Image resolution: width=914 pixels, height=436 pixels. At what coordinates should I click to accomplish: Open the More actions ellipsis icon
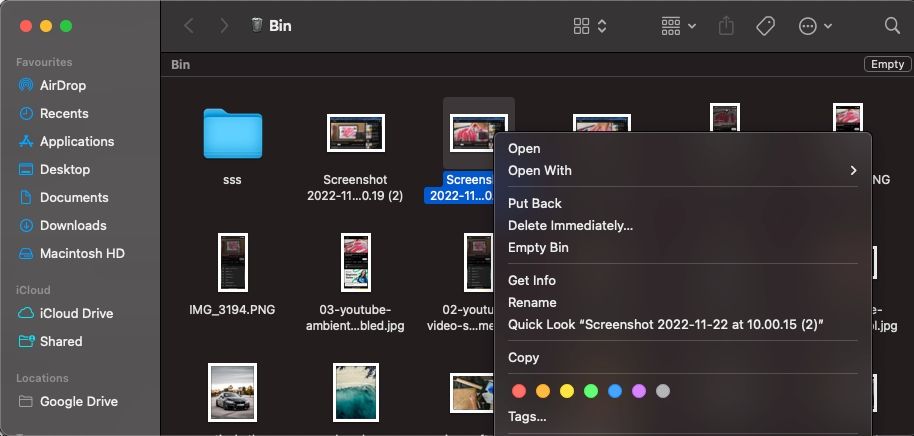coord(807,26)
